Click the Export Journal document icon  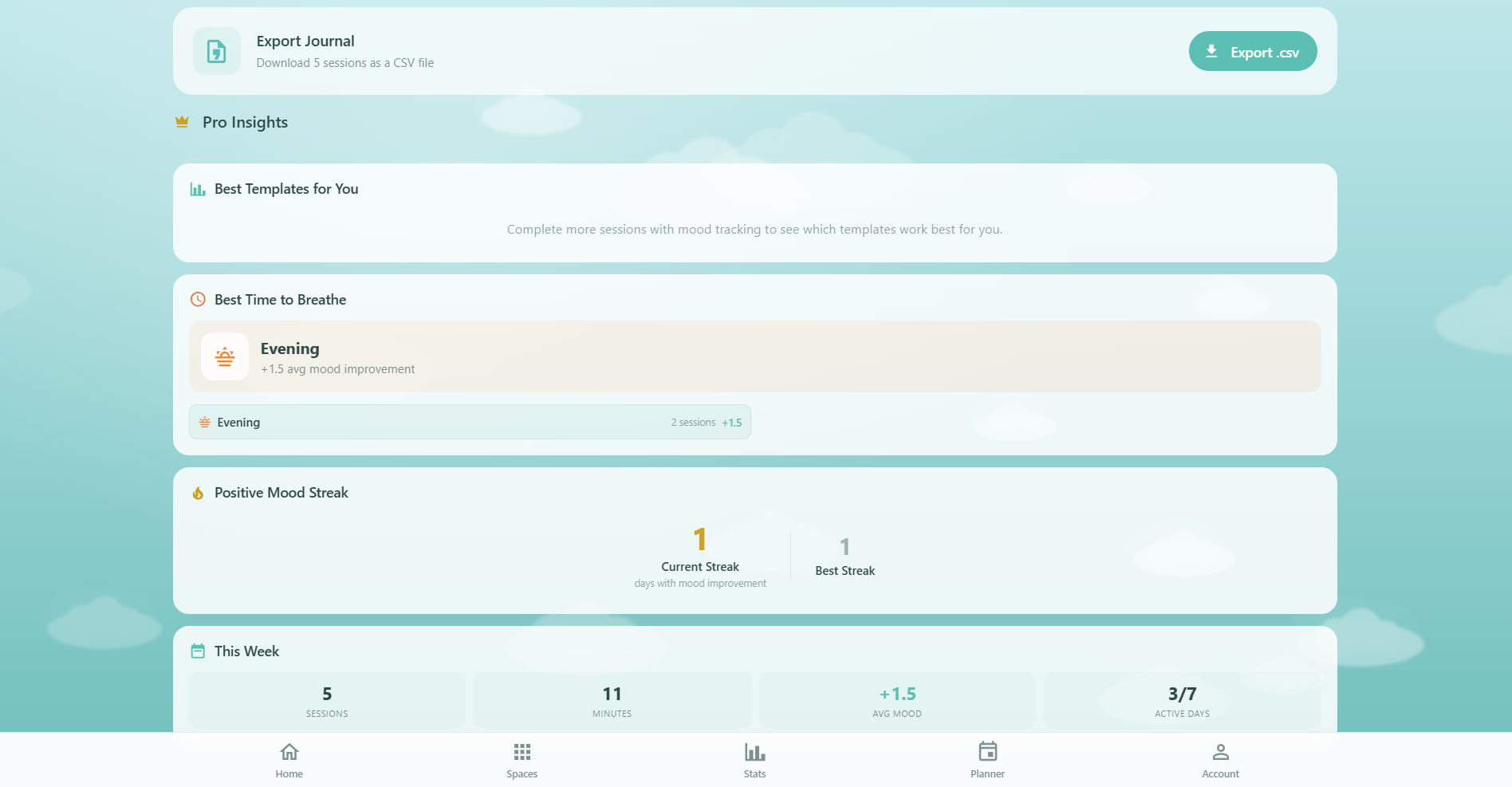click(216, 51)
